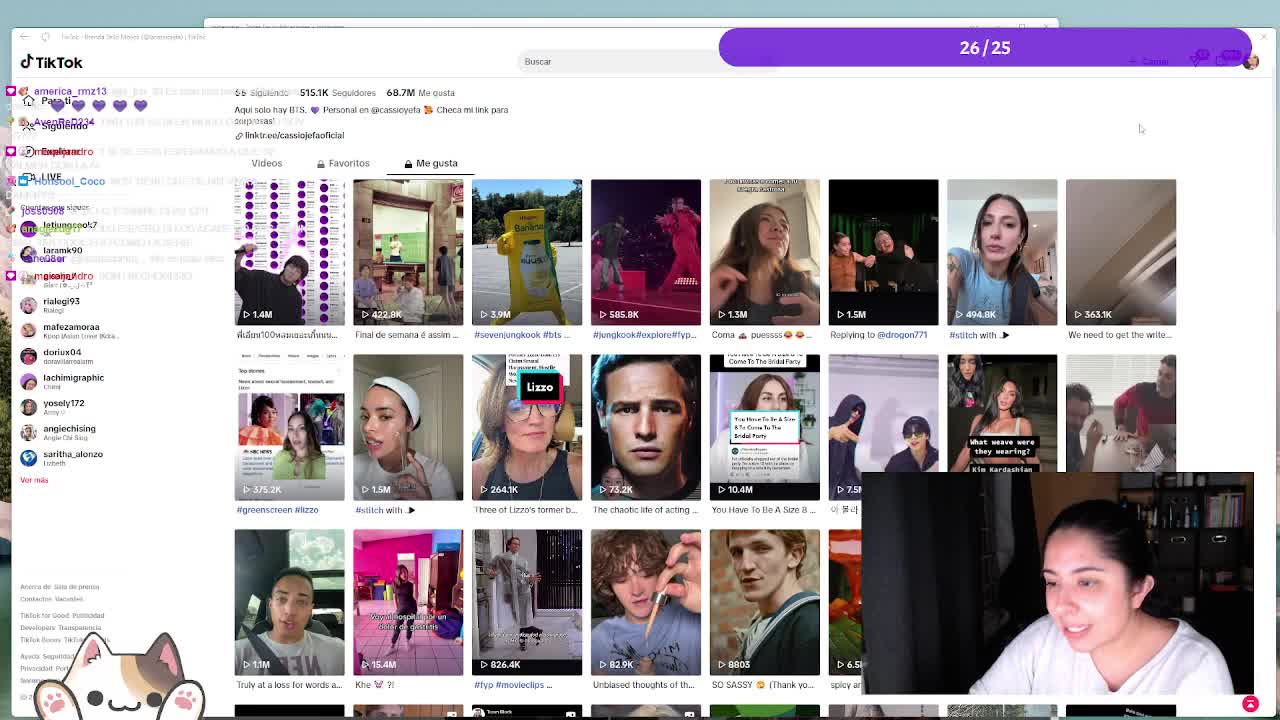Click the TikTok logo
The height and width of the screenshot is (720, 1280).
click(51, 62)
